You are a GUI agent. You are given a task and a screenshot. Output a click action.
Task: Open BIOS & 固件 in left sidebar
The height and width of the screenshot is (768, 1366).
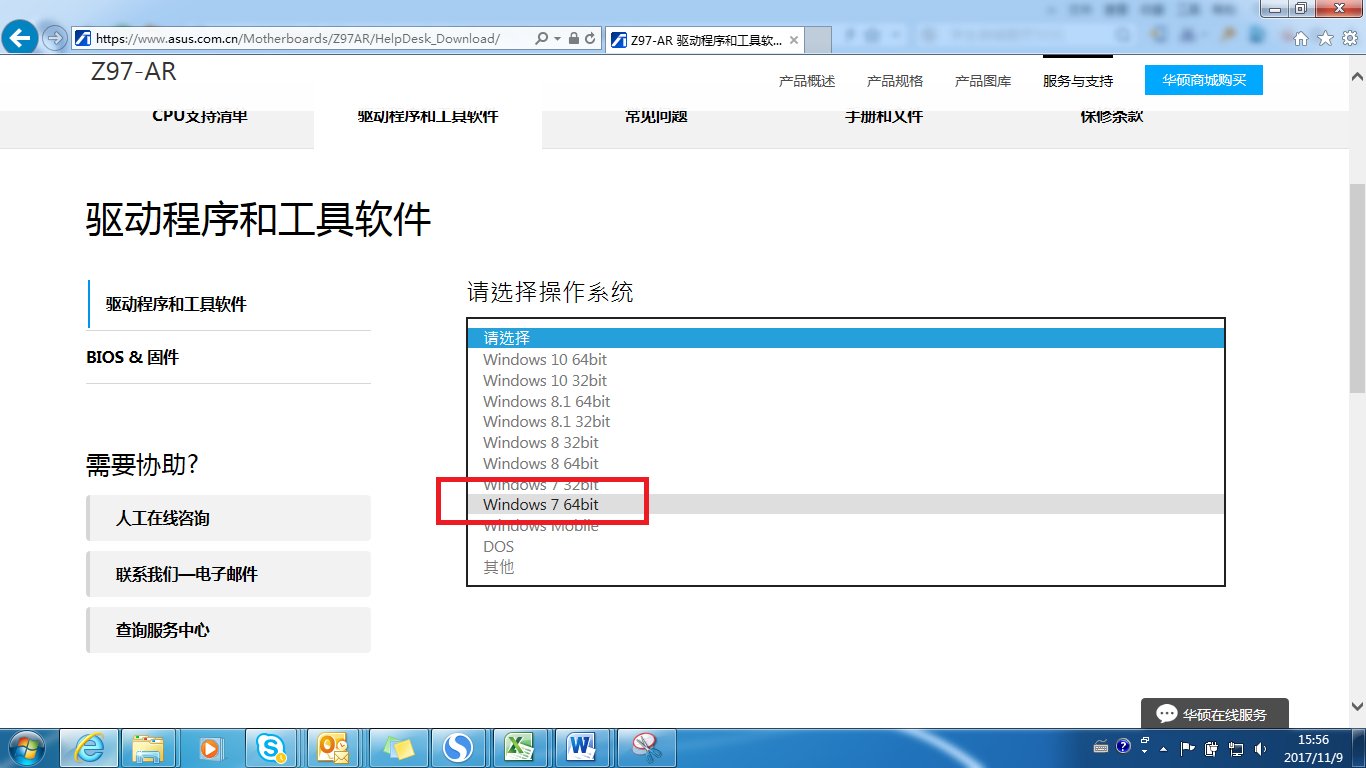(x=133, y=357)
